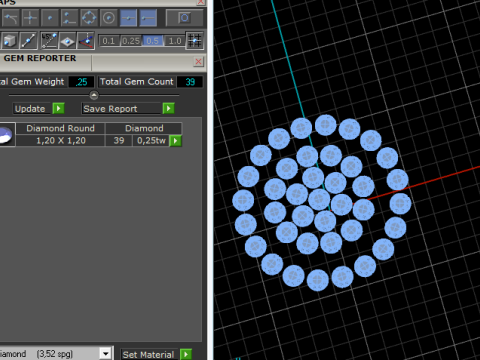Toggle the tangent snap icon

tap(11, 18)
